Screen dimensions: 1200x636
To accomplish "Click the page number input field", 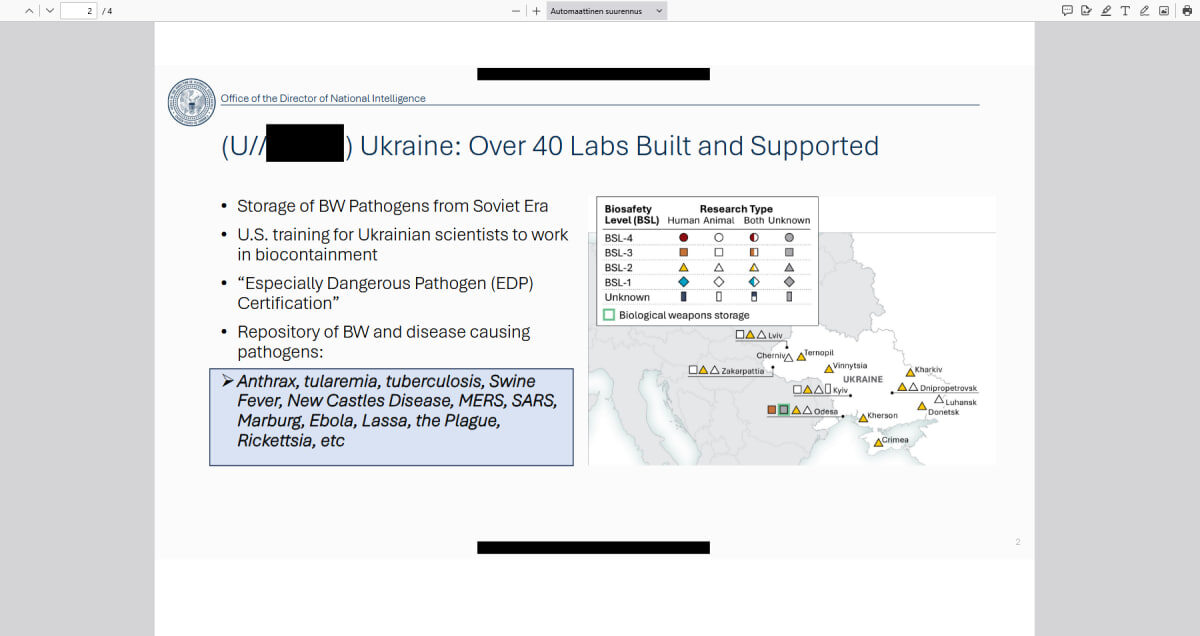I will pyautogui.click(x=77, y=10).
